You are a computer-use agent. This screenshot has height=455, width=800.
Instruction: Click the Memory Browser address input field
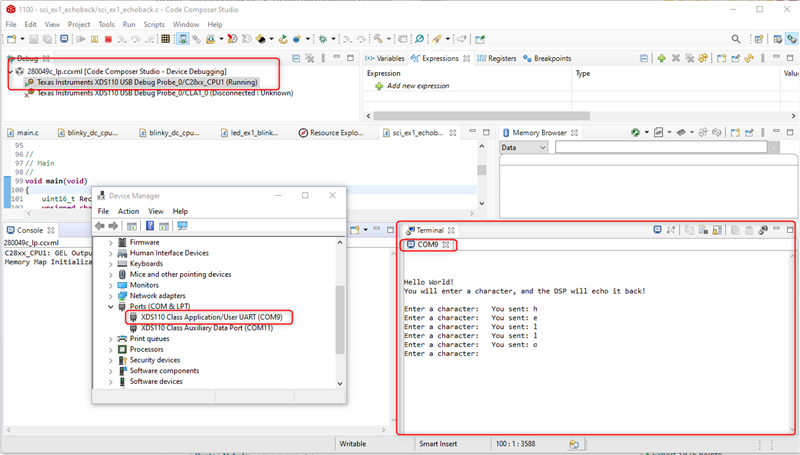pyautogui.click(x=661, y=147)
